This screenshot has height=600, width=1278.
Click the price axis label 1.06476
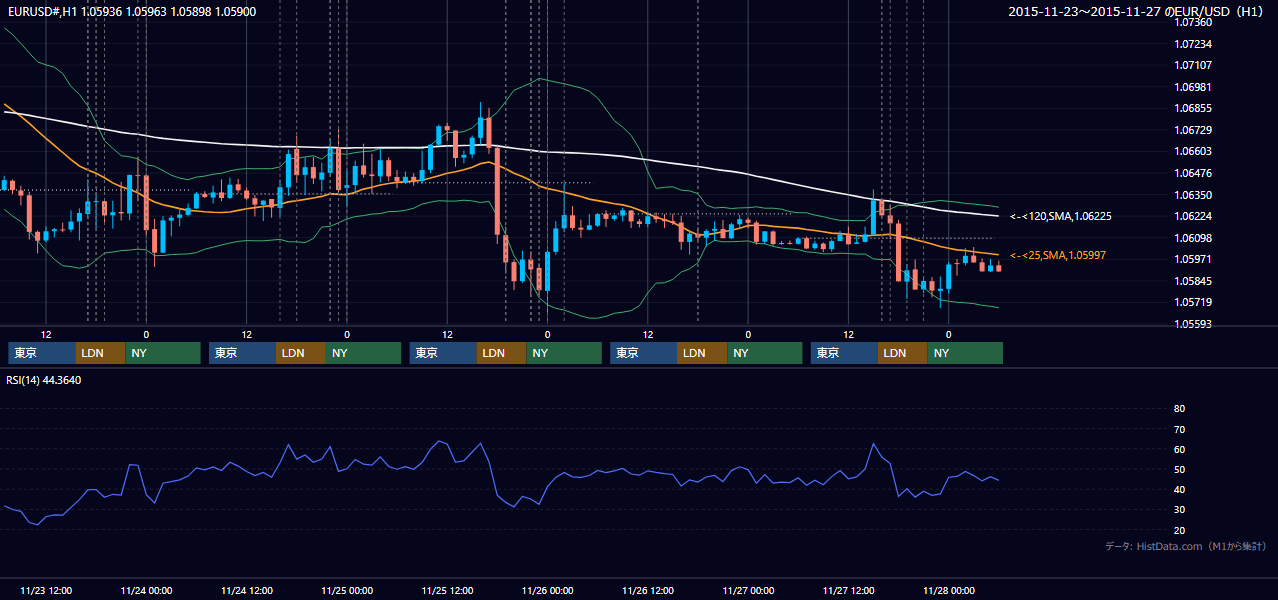(1193, 173)
